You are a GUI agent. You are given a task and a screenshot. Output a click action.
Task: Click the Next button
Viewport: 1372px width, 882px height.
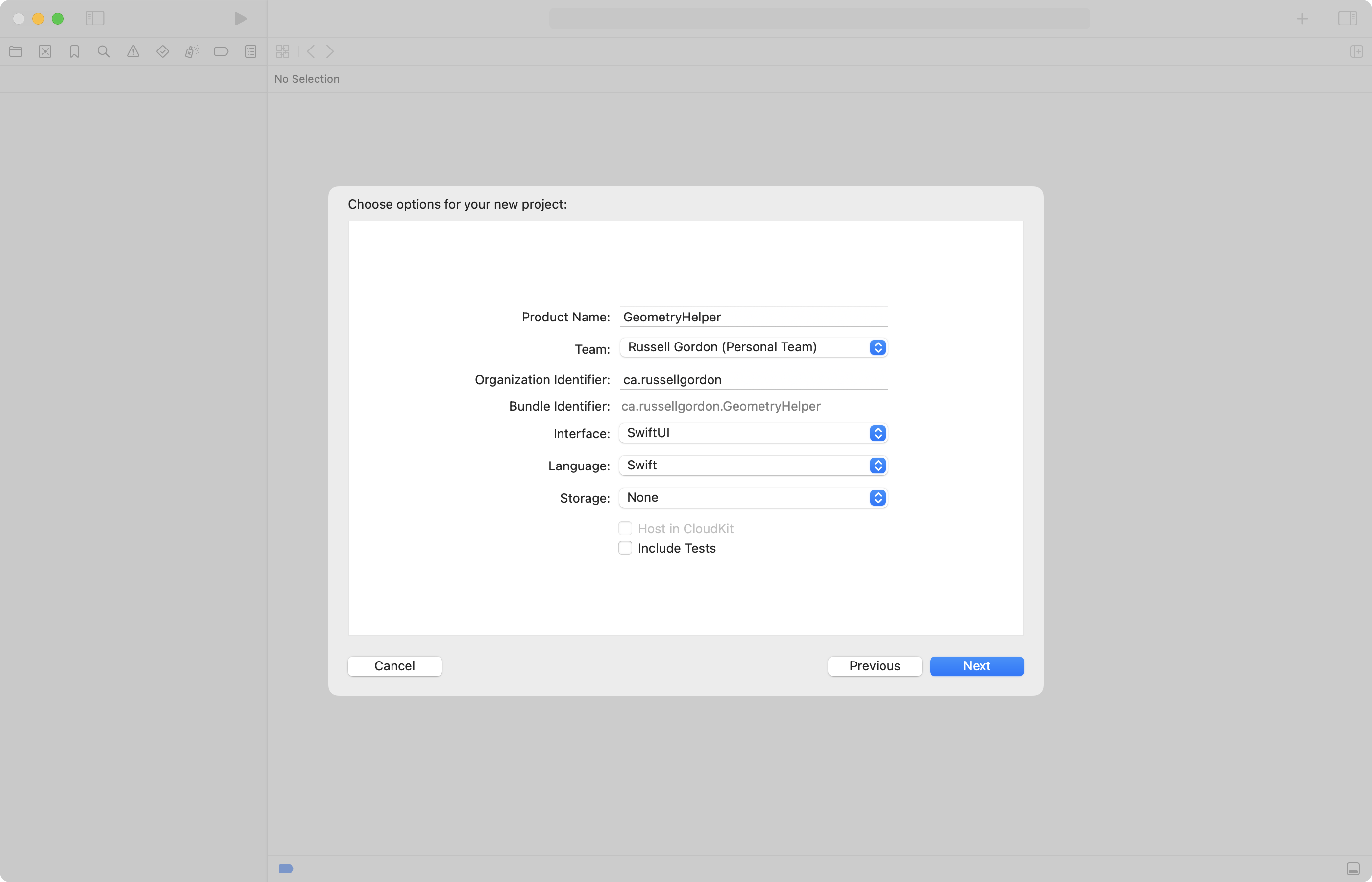pos(976,666)
